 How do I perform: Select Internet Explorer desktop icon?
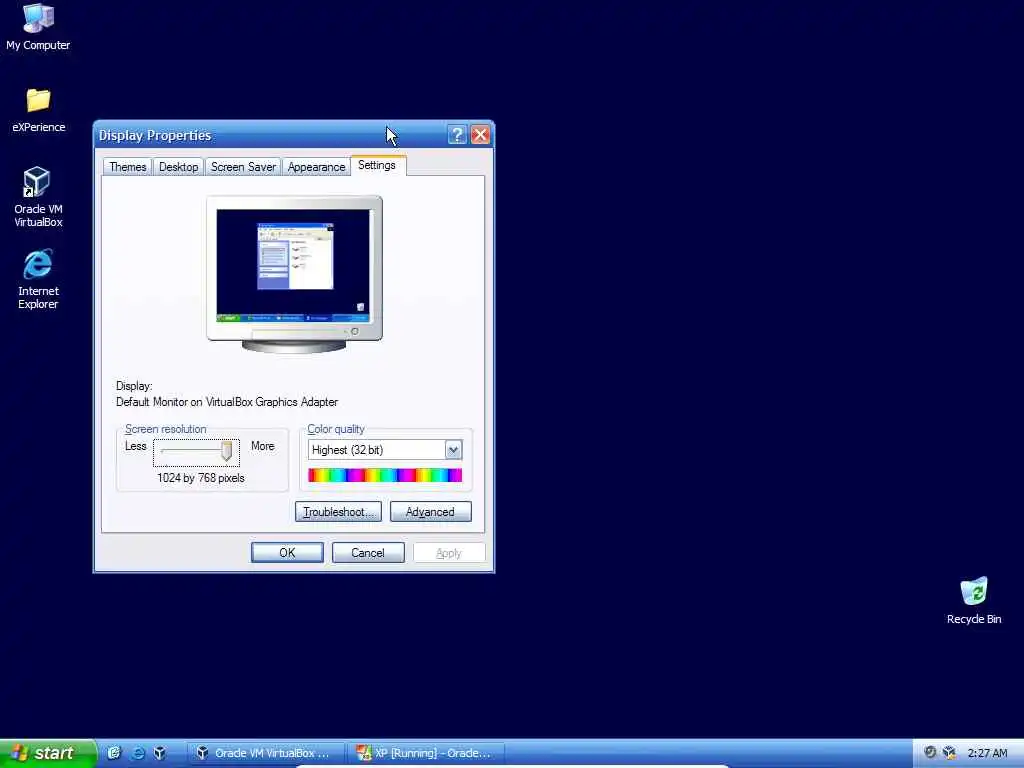[38, 279]
